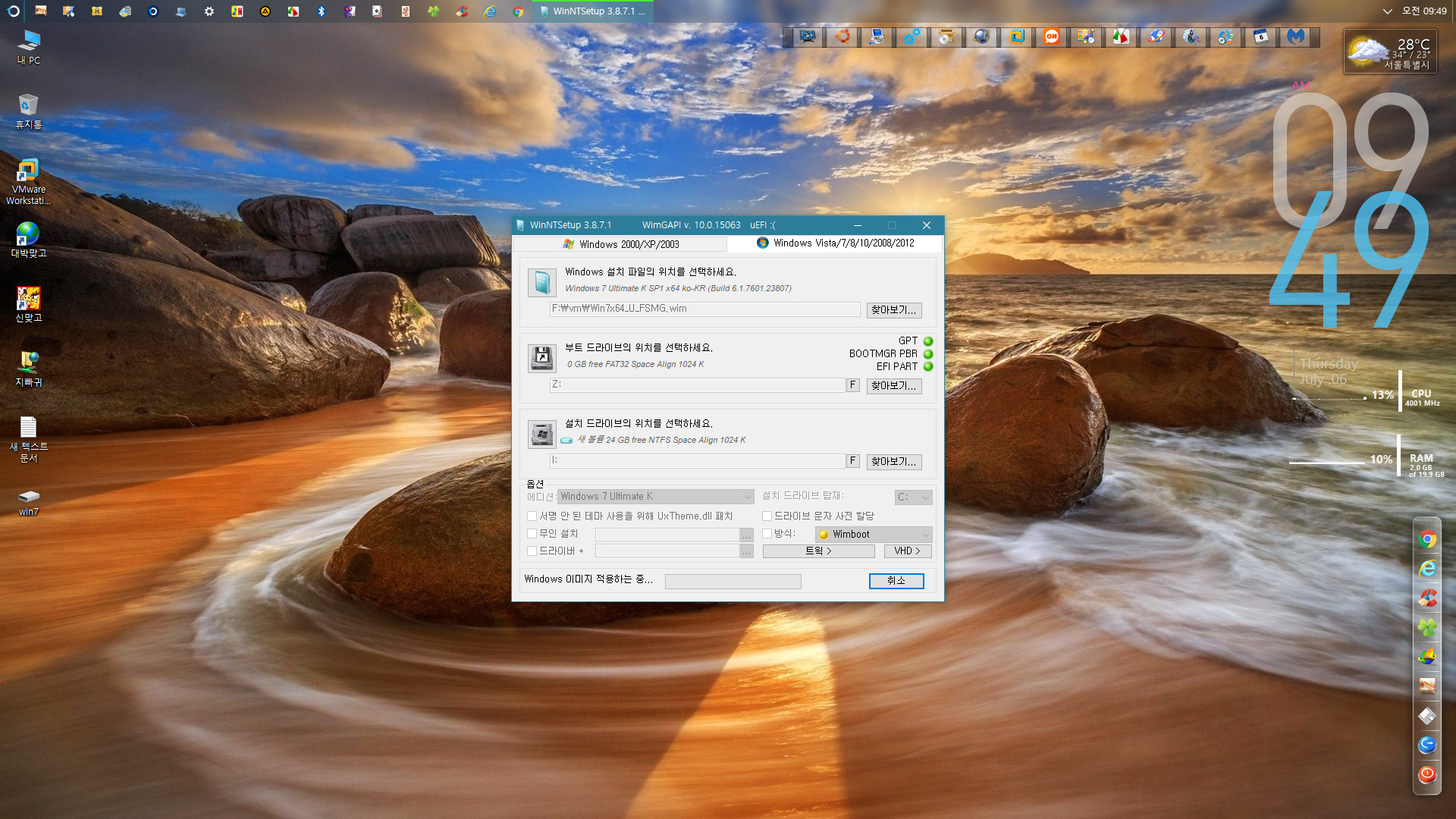Click ... browse button for unattended file
Viewport: 1456px width, 819px height.
coord(747,535)
